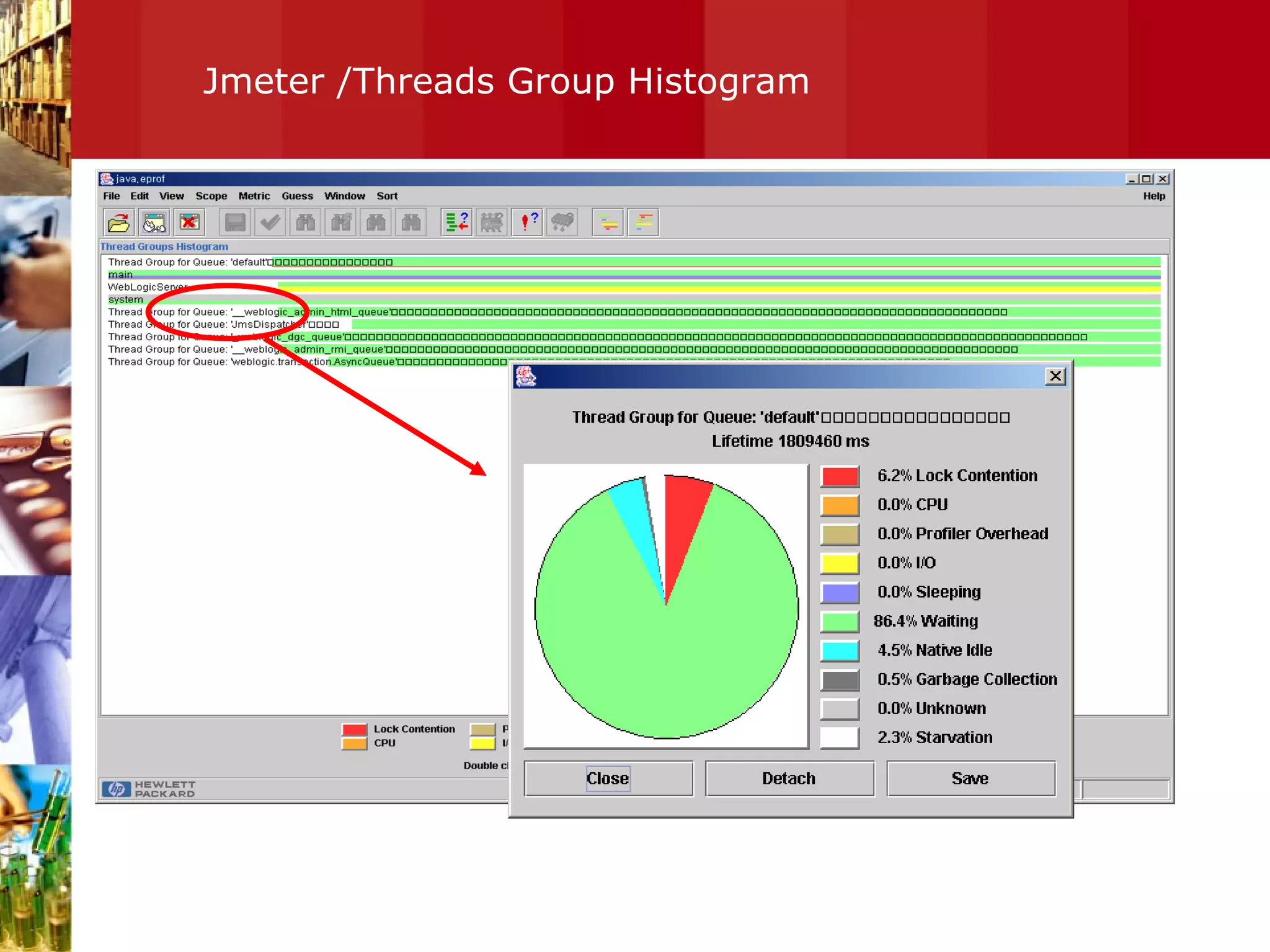Viewport: 1270px width, 952px height.
Task: Click the cyan Native Idle legend swatch
Action: pyautogui.click(x=840, y=651)
